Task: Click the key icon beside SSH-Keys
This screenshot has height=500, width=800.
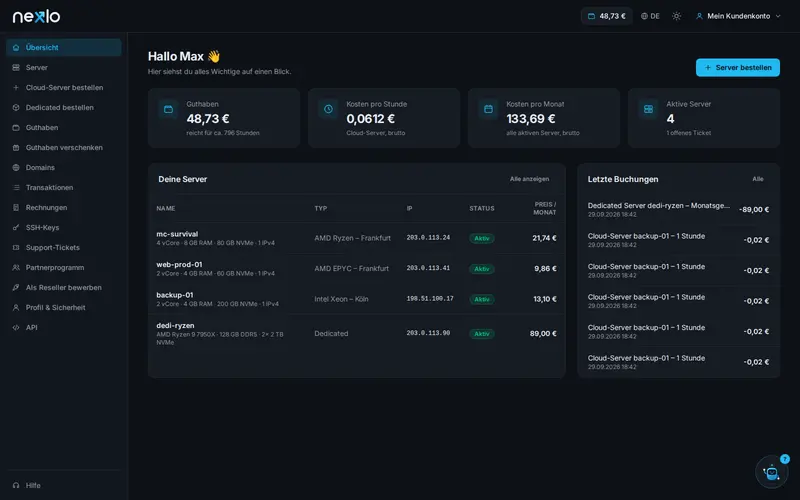Action: click(x=16, y=228)
